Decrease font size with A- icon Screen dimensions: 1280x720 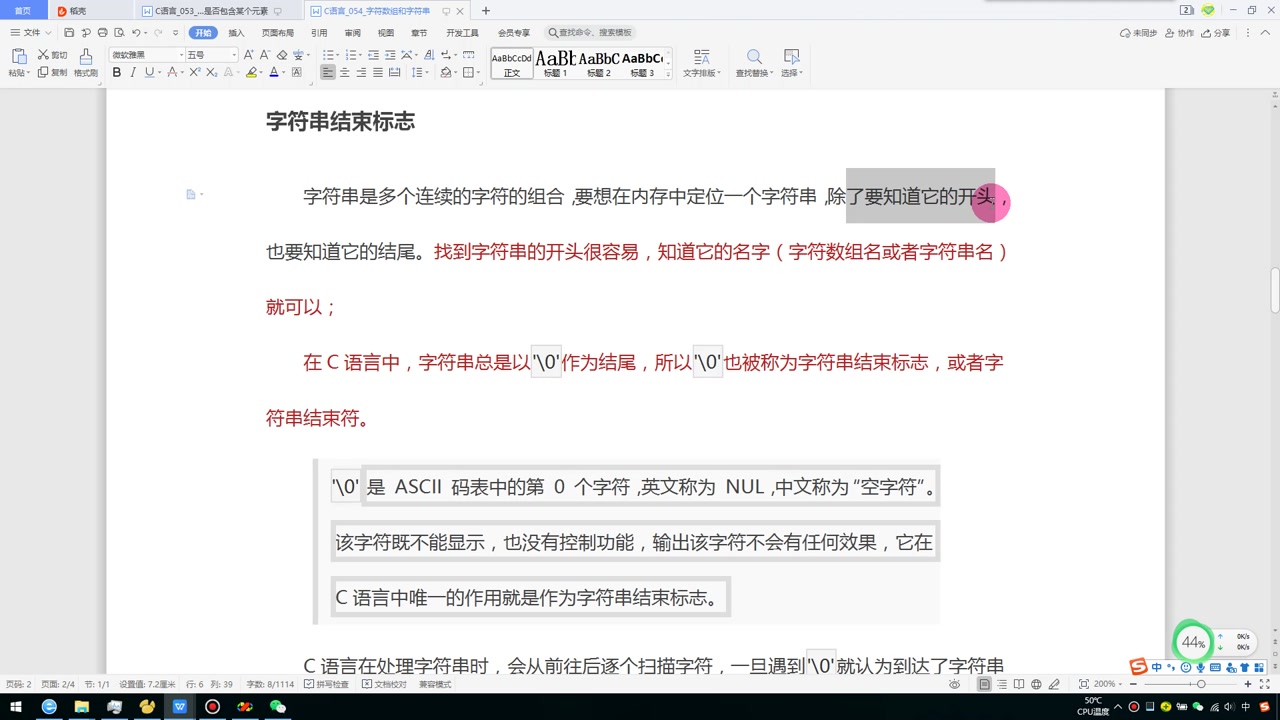coord(265,55)
